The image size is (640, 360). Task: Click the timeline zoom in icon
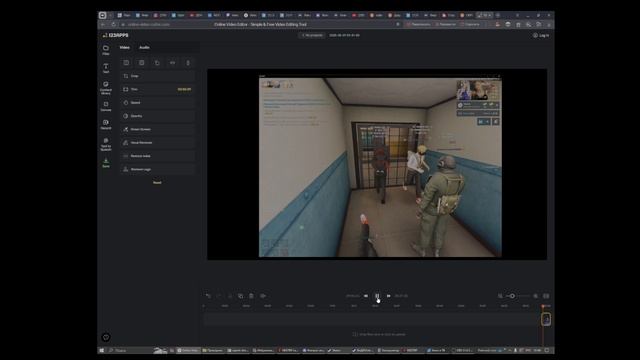pos(536,296)
